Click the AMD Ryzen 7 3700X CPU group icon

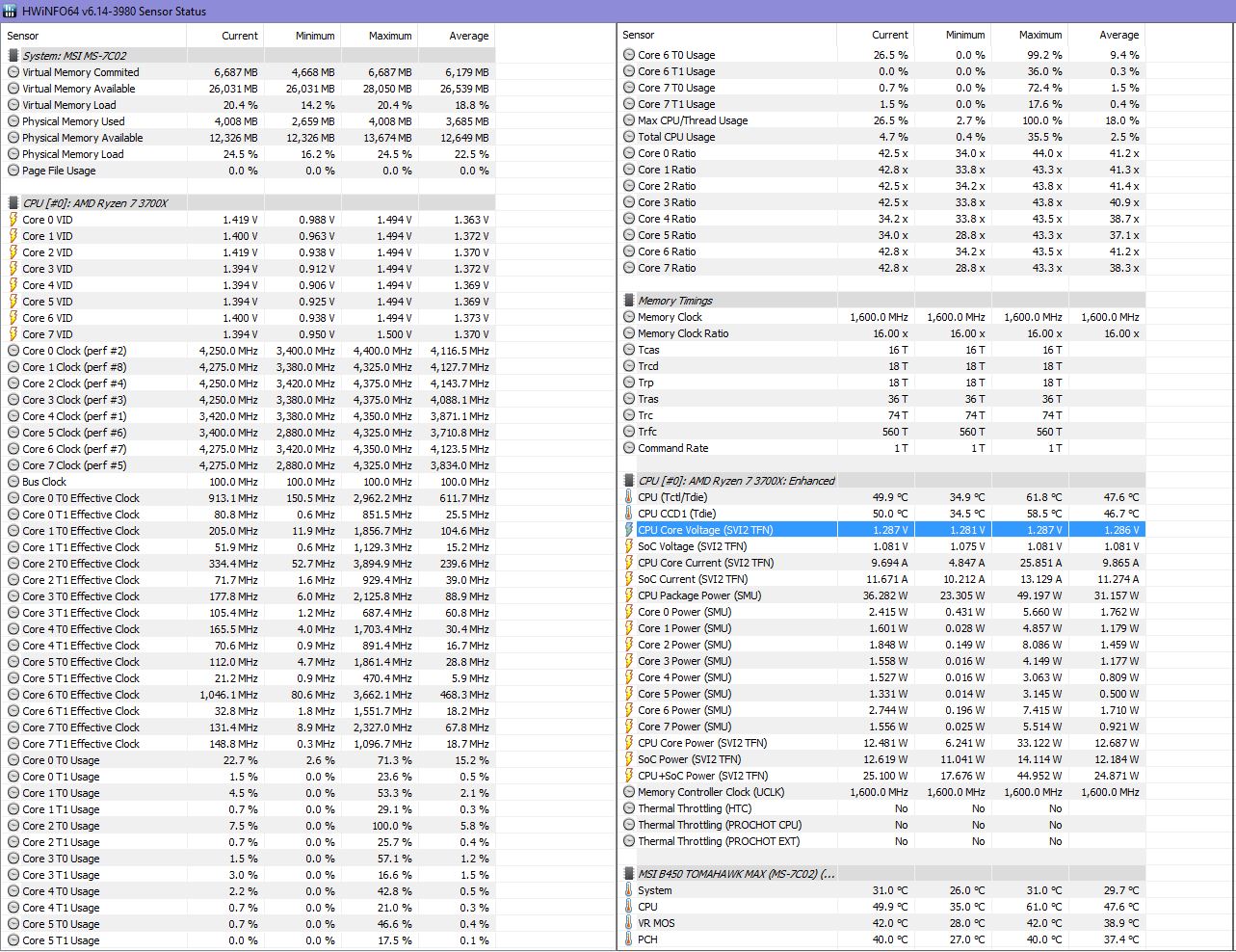[13, 203]
